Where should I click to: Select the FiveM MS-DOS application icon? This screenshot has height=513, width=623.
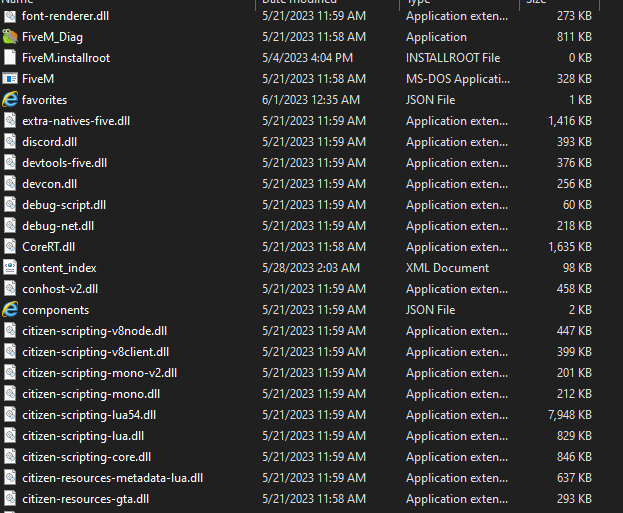[10, 79]
